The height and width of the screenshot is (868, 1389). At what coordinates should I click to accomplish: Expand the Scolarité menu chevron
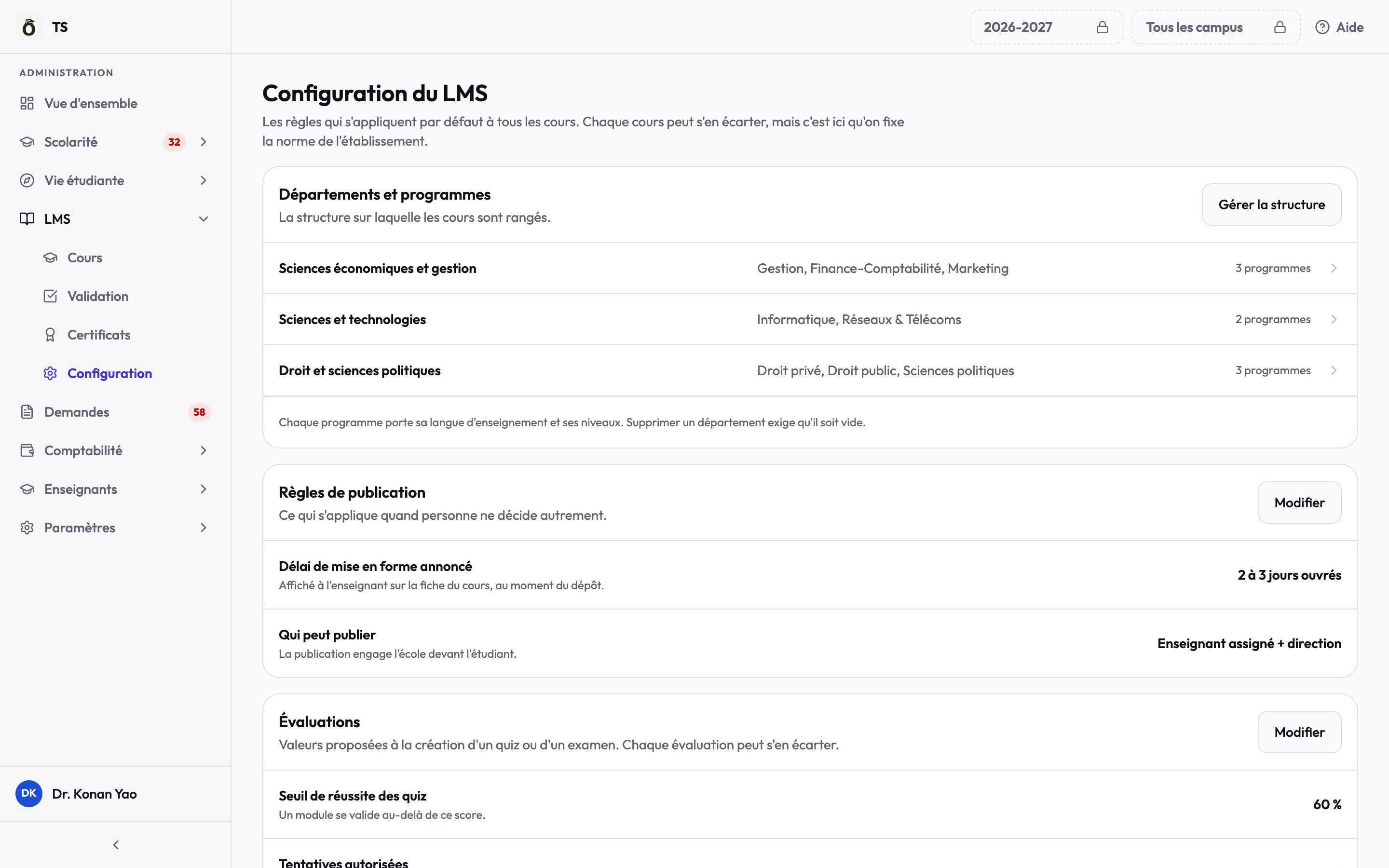point(203,142)
